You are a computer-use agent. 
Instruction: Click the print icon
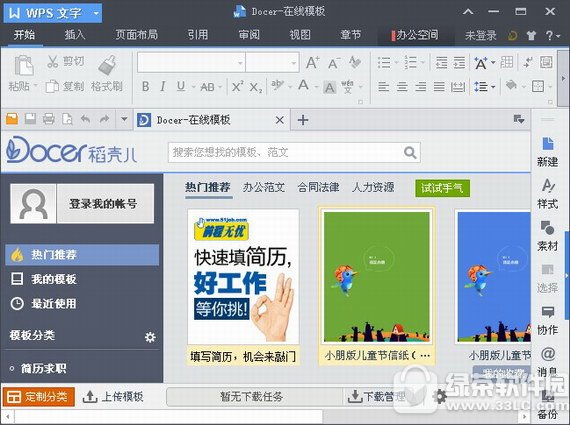coord(49,119)
